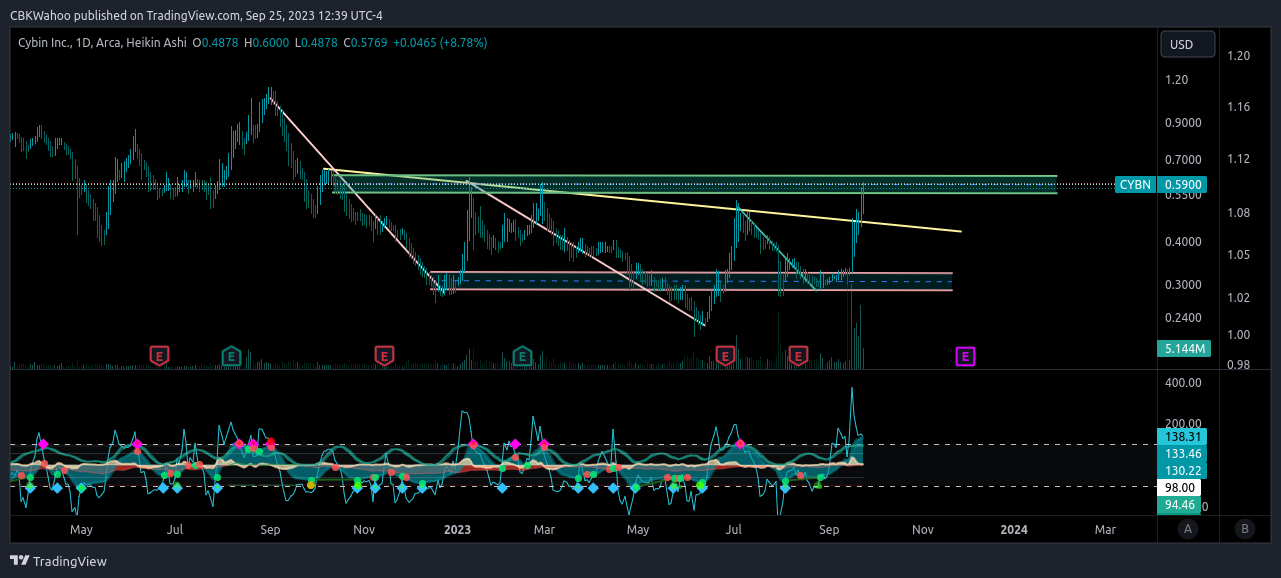This screenshot has width=1281, height=578.
Task: Click the Cybin Inc. chart title
Action: click(x=46, y=43)
